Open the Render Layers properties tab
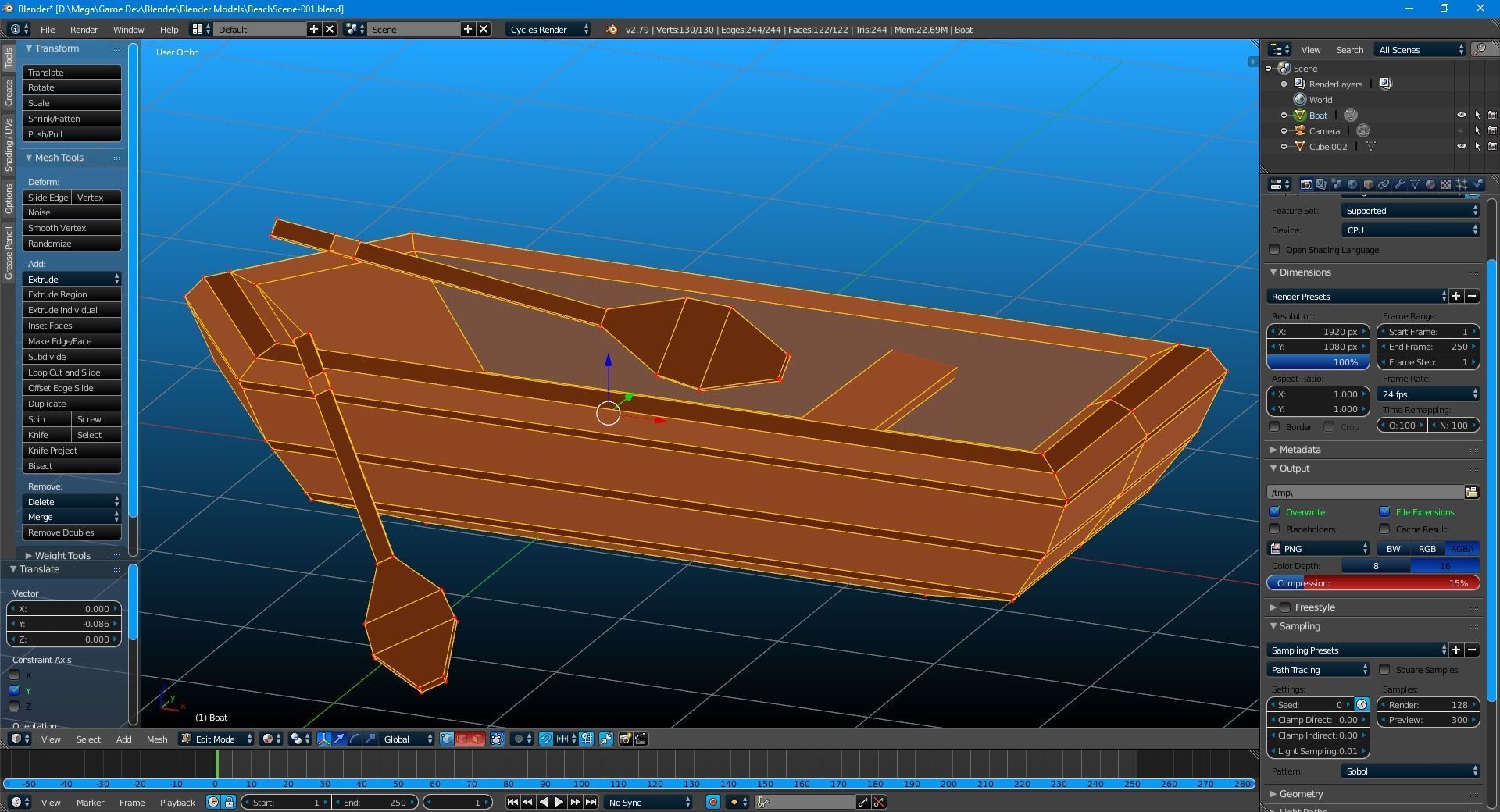Viewport: 1500px width, 812px height. pos(1320,184)
